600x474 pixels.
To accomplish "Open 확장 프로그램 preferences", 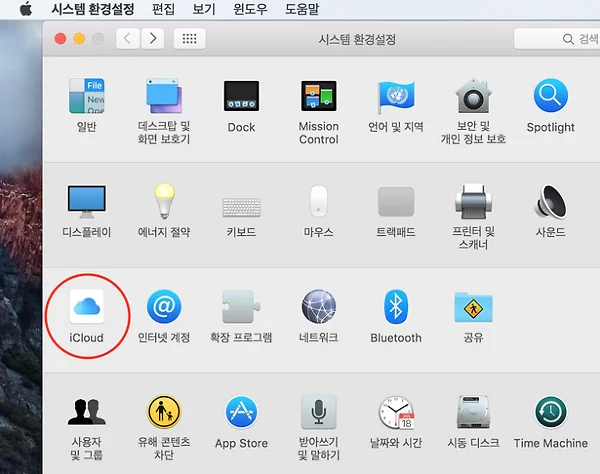I will (x=241, y=317).
